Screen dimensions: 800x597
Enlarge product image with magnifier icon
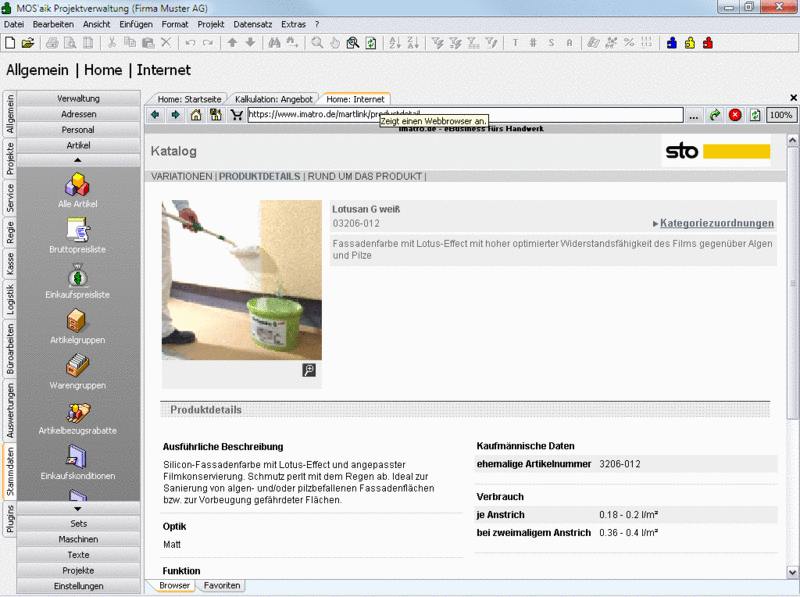[x=309, y=370]
